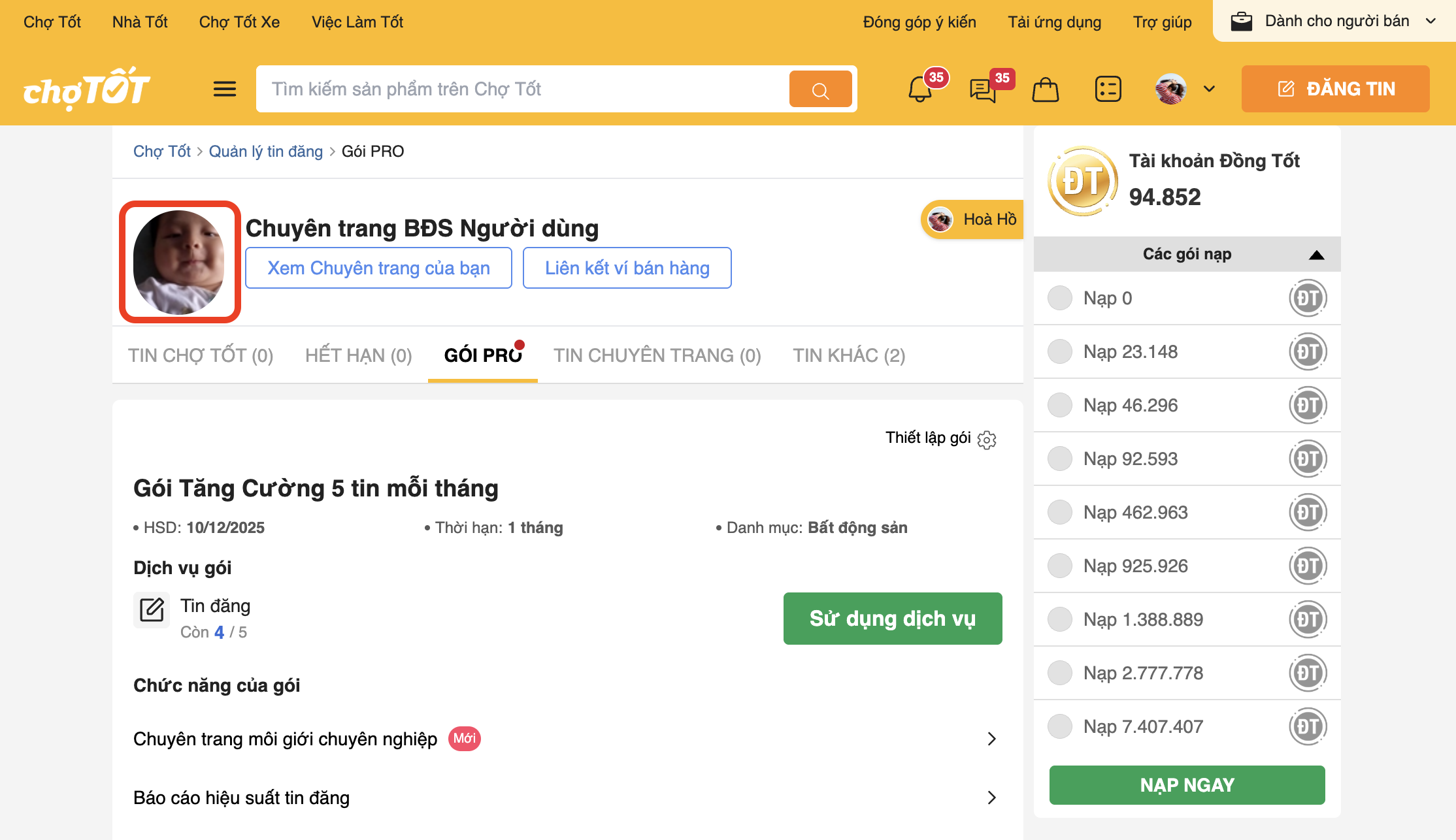
Task: Open the notifications bell icon
Action: pos(920,89)
